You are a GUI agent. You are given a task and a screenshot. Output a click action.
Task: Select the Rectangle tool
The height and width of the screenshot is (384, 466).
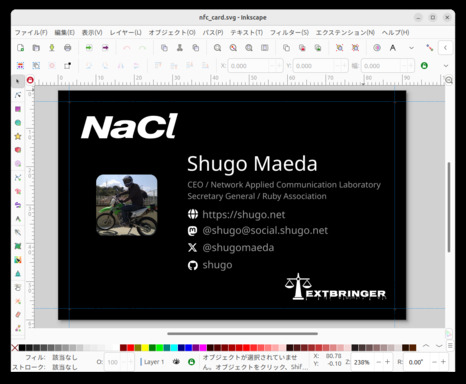click(x=18, y=109)
